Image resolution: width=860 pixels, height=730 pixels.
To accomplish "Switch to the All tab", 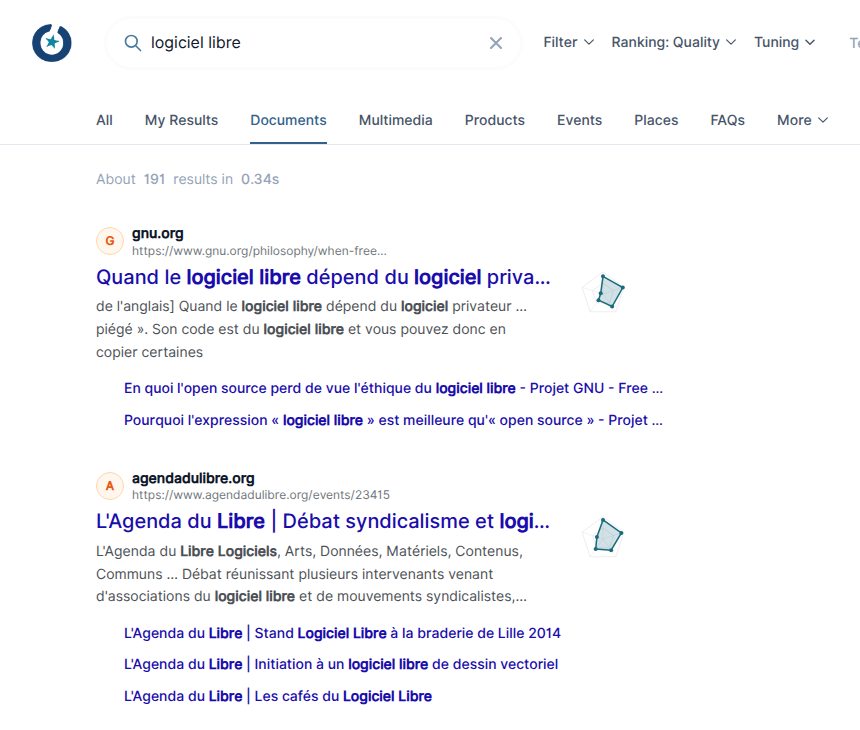I will (104, 120).
